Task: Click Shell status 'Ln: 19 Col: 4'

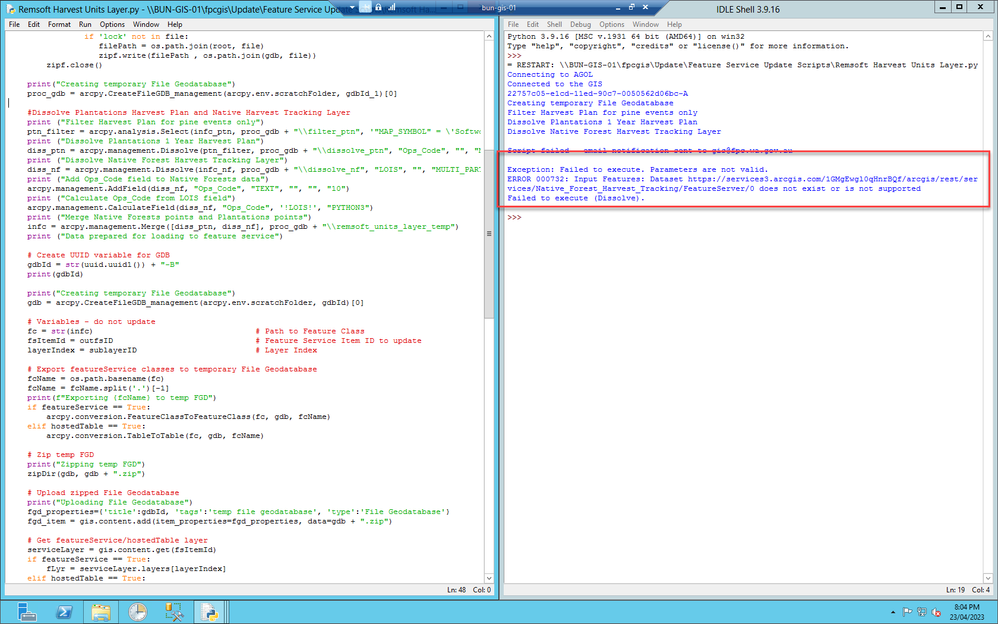Action: point(967,590)
